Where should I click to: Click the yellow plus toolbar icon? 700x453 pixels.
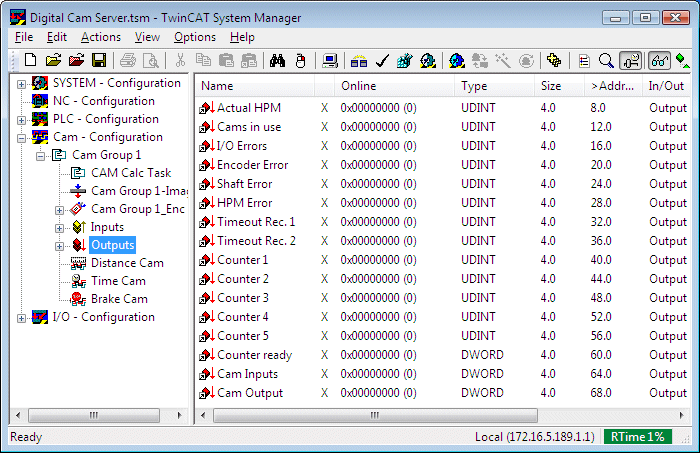554,60
